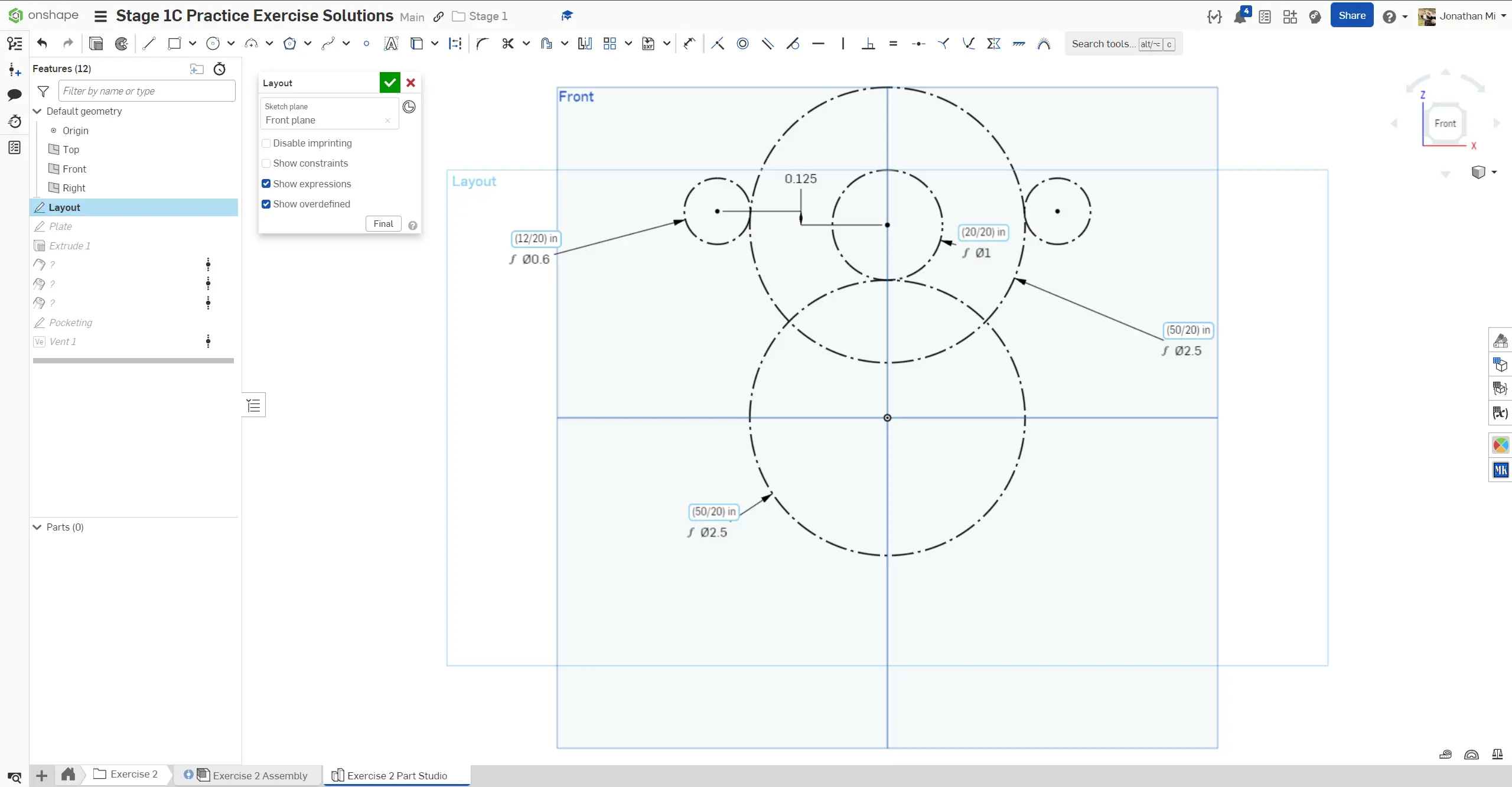Switch to Exercise 2 Assembly tab
This screenshot has width=1512, height=787.
[260, 775]
